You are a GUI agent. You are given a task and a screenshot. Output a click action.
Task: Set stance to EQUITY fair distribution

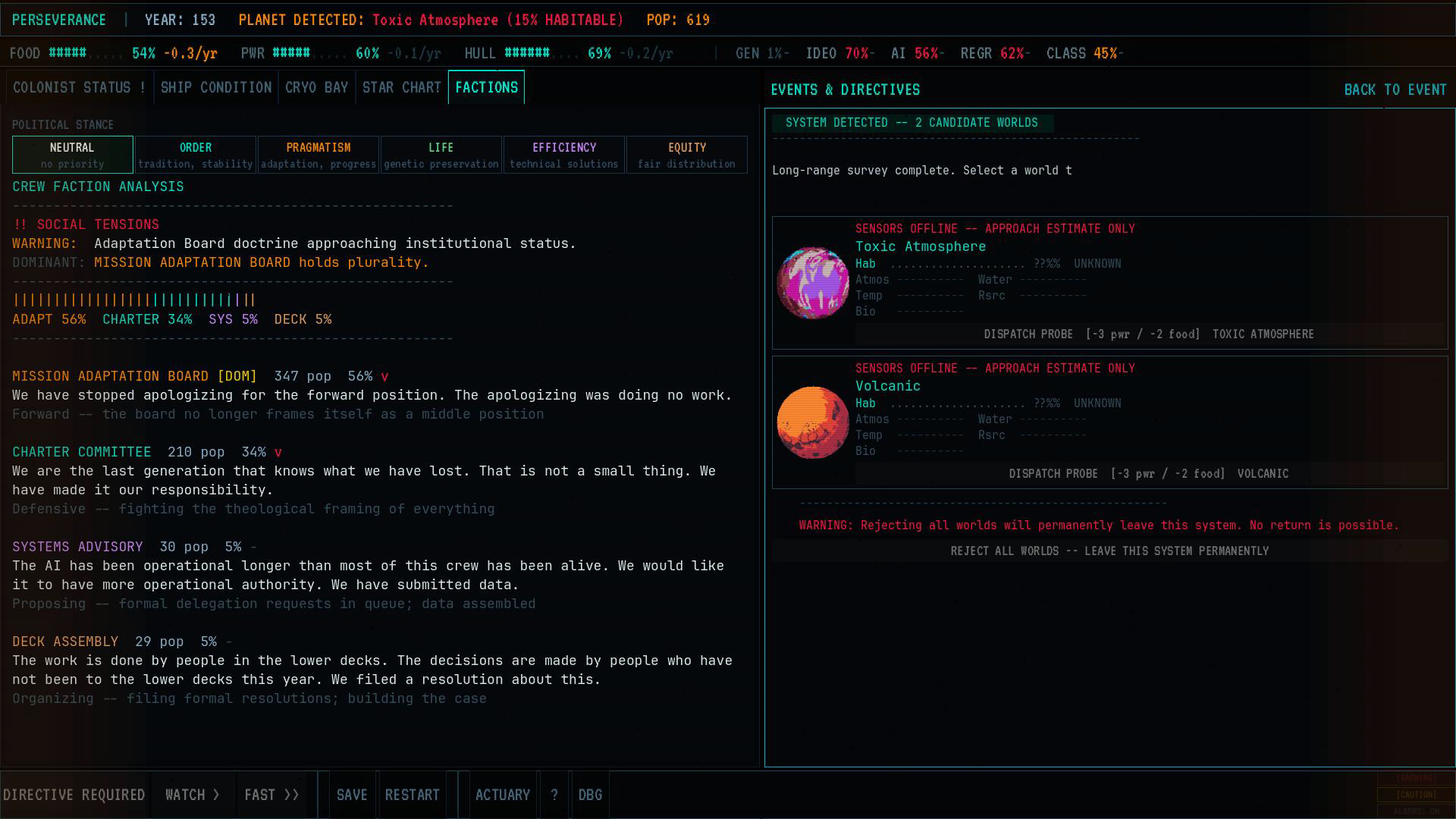[x=687, y=155]
